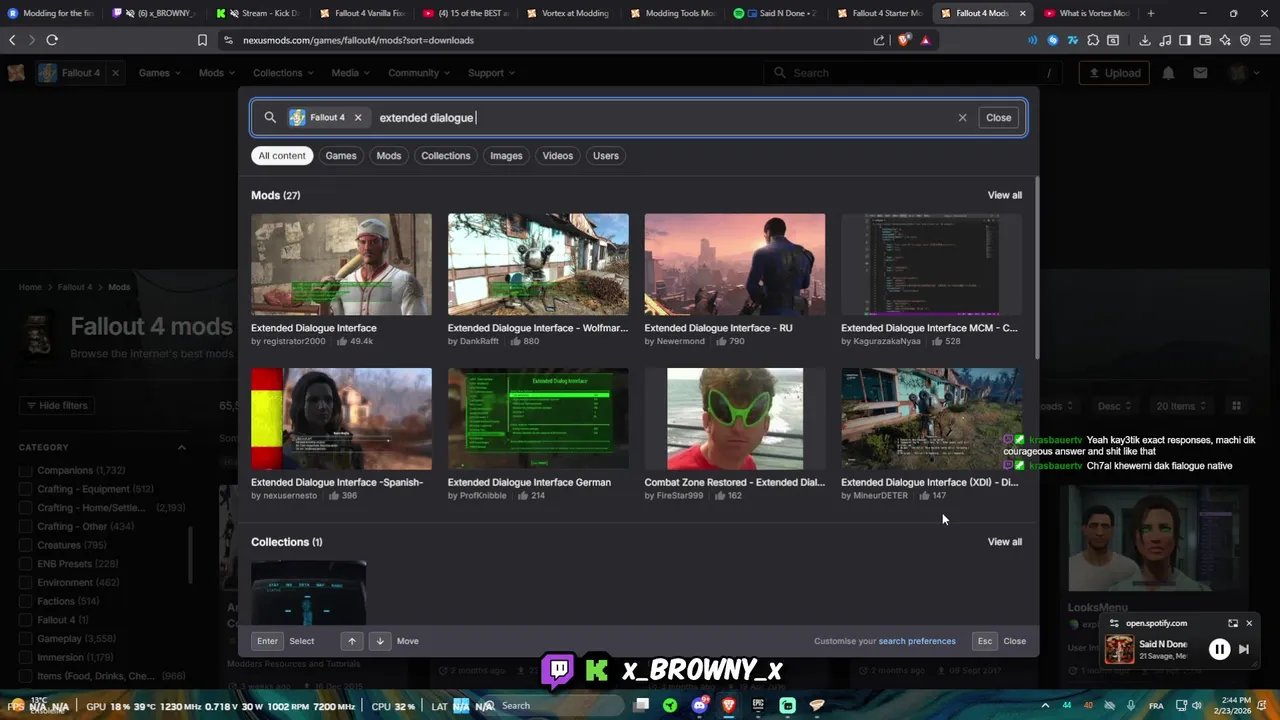Open the user avatar dropdown
The height and width of the screenshot is (720, 1280).
click(1243, 73)
